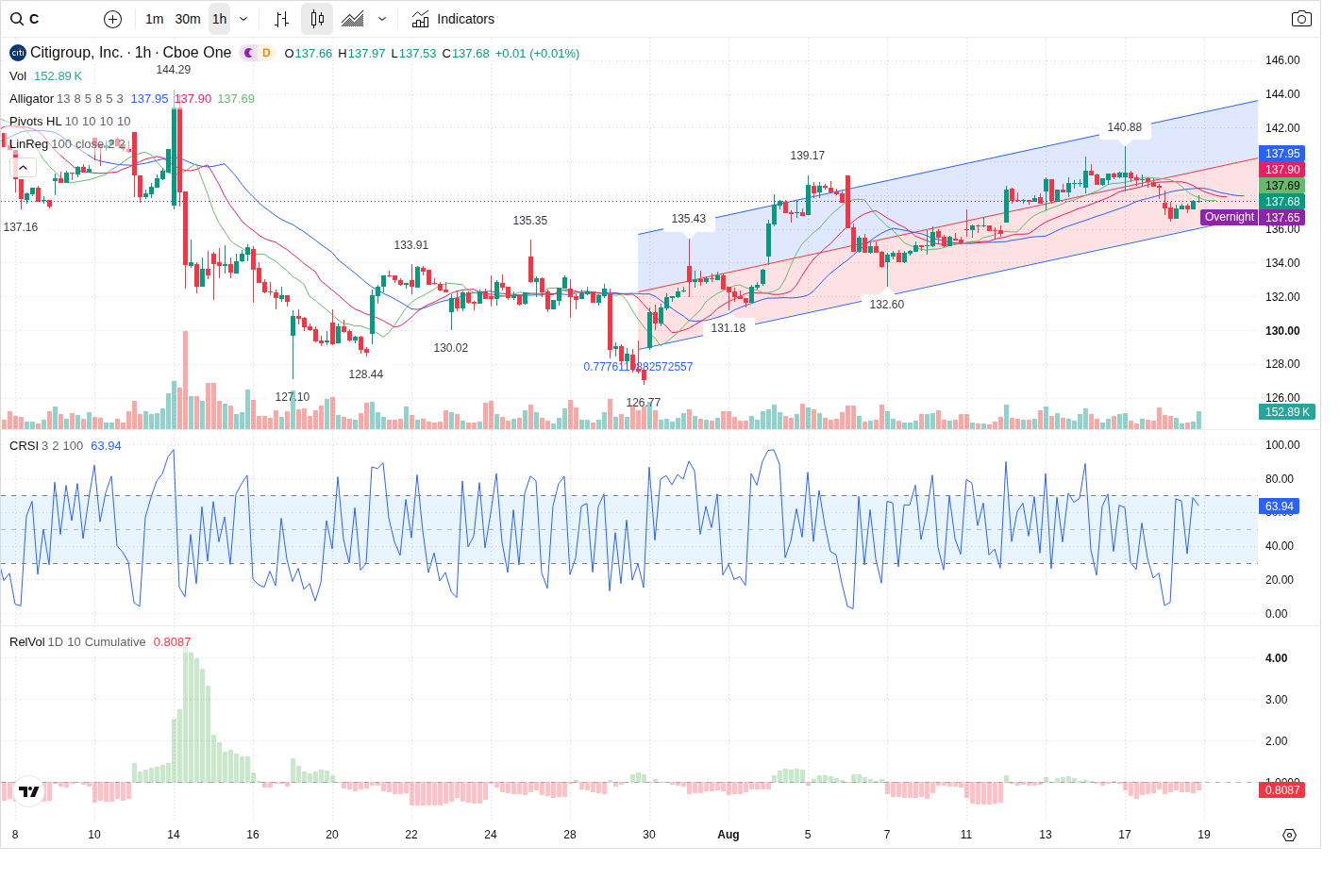Viewport: 1340px width, 896px height.
Task: Select the 30m interval
Action: tap(188, 19)
